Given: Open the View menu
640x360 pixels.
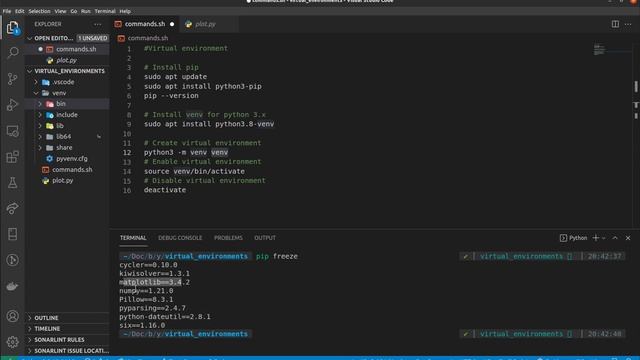Looking at the screenshot, I should pos(60,11).
